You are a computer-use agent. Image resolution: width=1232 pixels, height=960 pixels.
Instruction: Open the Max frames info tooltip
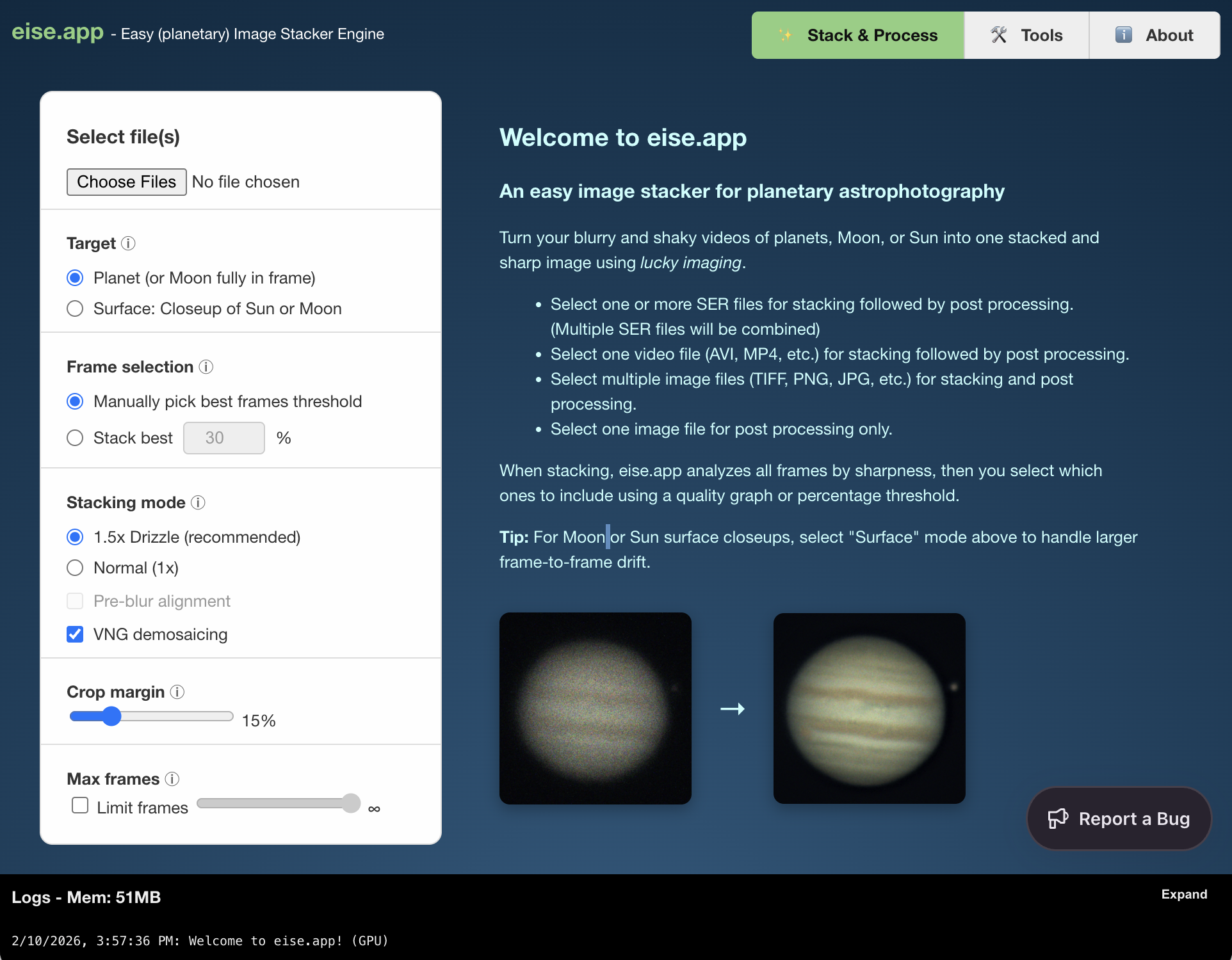tap(172, 780)
